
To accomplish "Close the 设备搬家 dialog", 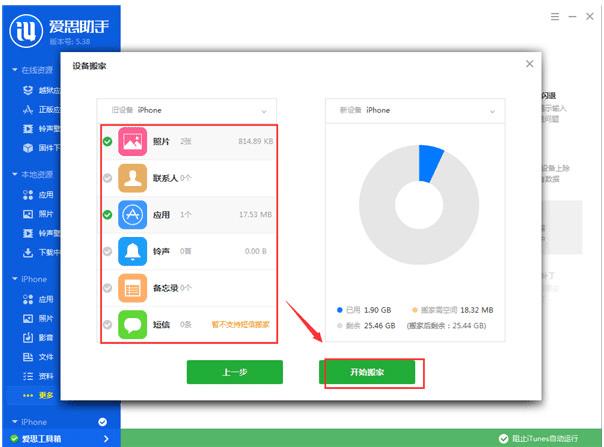I will coord(530,64).
